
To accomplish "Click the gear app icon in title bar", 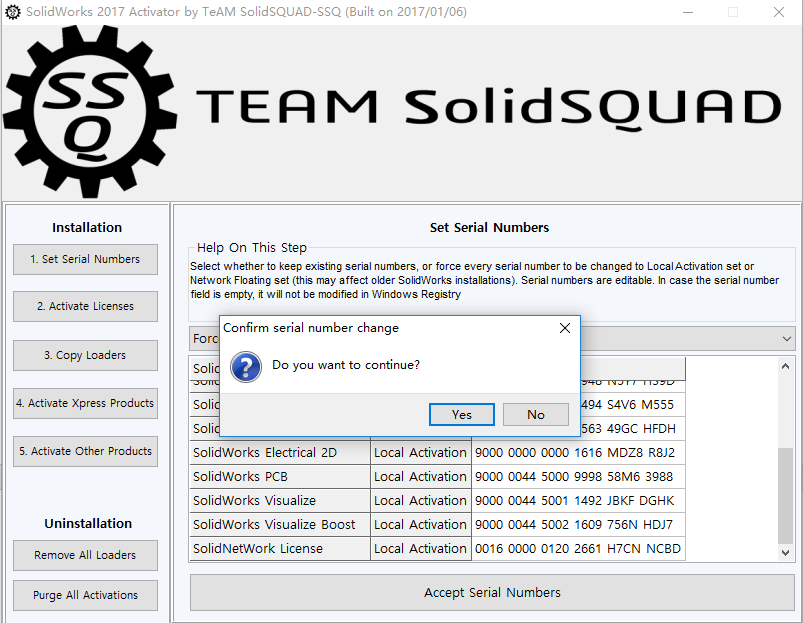I will (12, 12).
